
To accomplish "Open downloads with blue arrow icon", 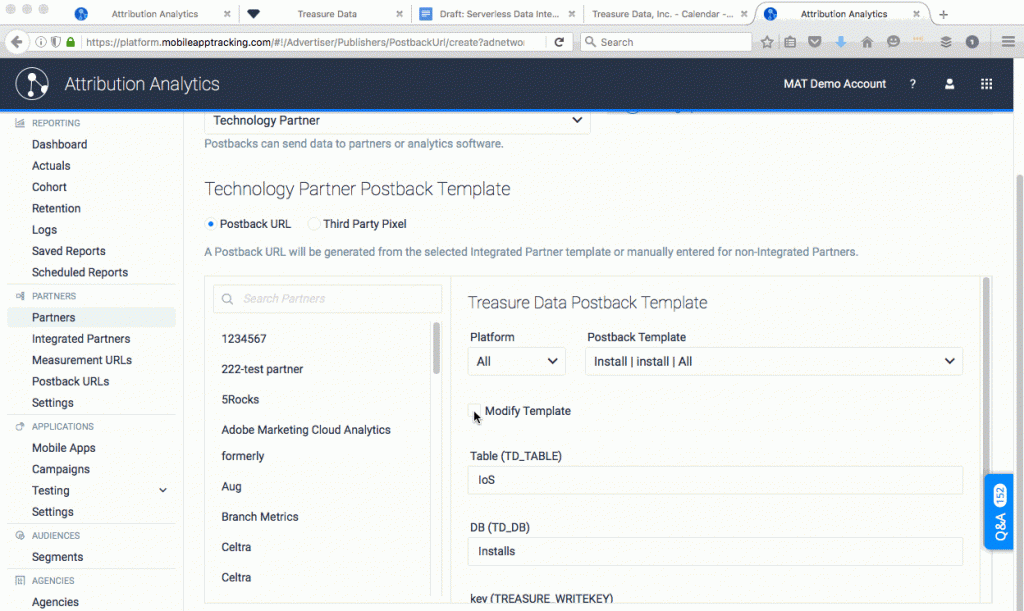I will 840,42.
